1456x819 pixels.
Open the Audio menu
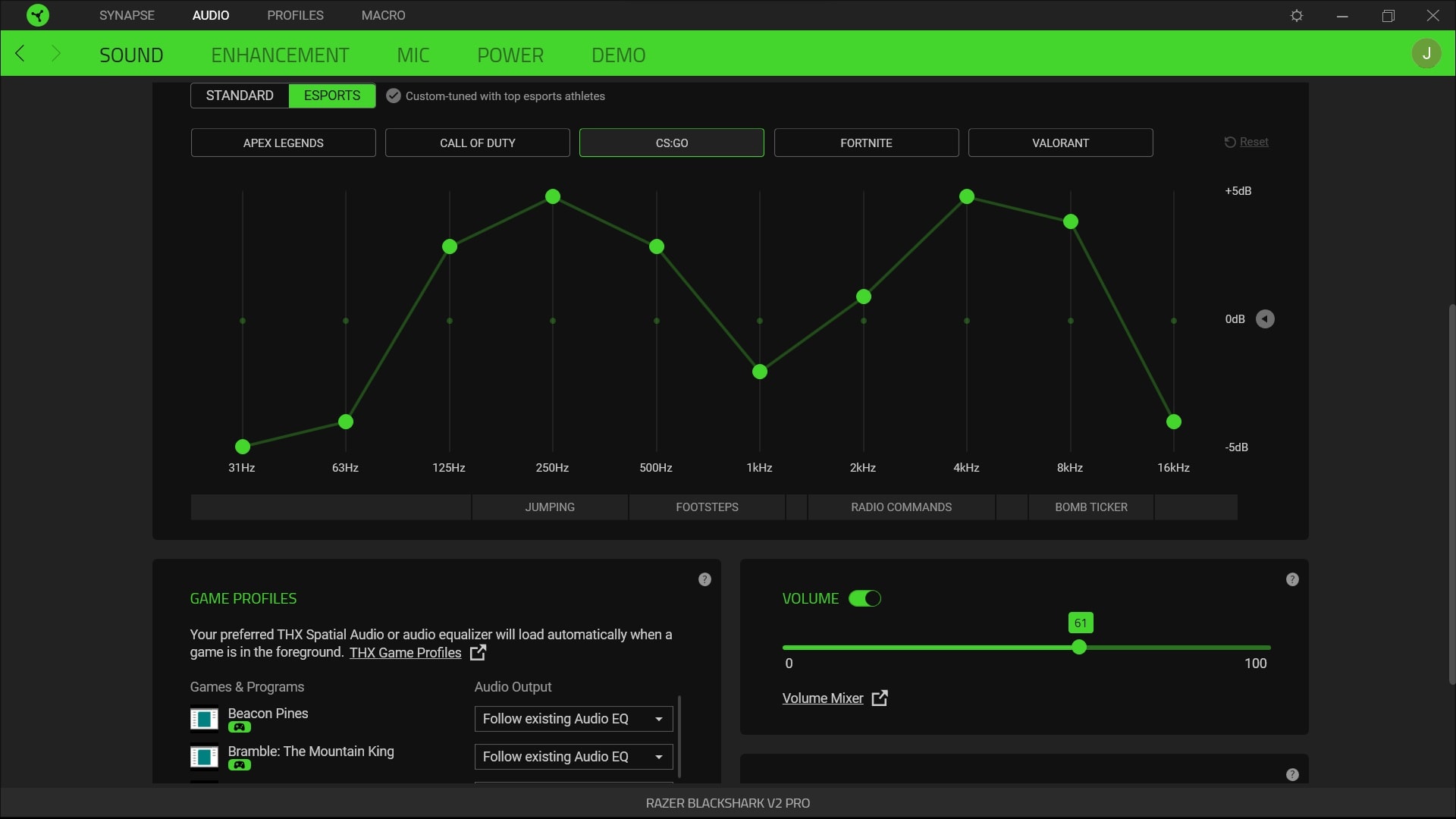coord(211,15)
